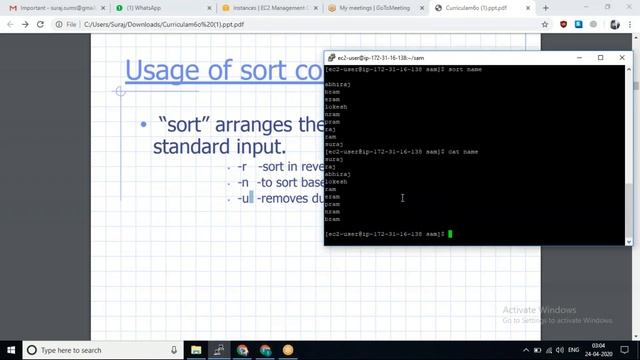This screenshot has height=360, width=640.
Task: Open the taskbar clock and date
Action: coord(598,350)
